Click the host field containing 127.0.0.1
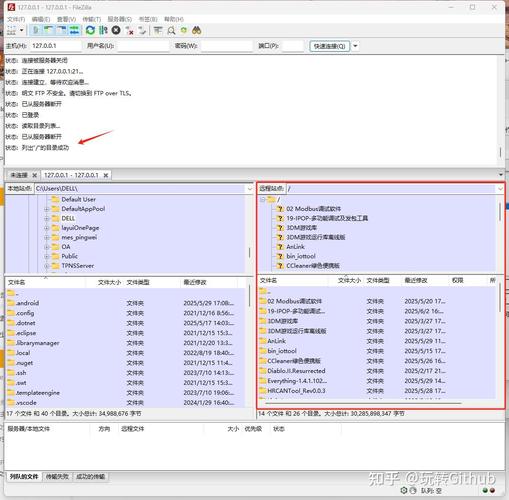The image size is (509, 500). [56, 46]
